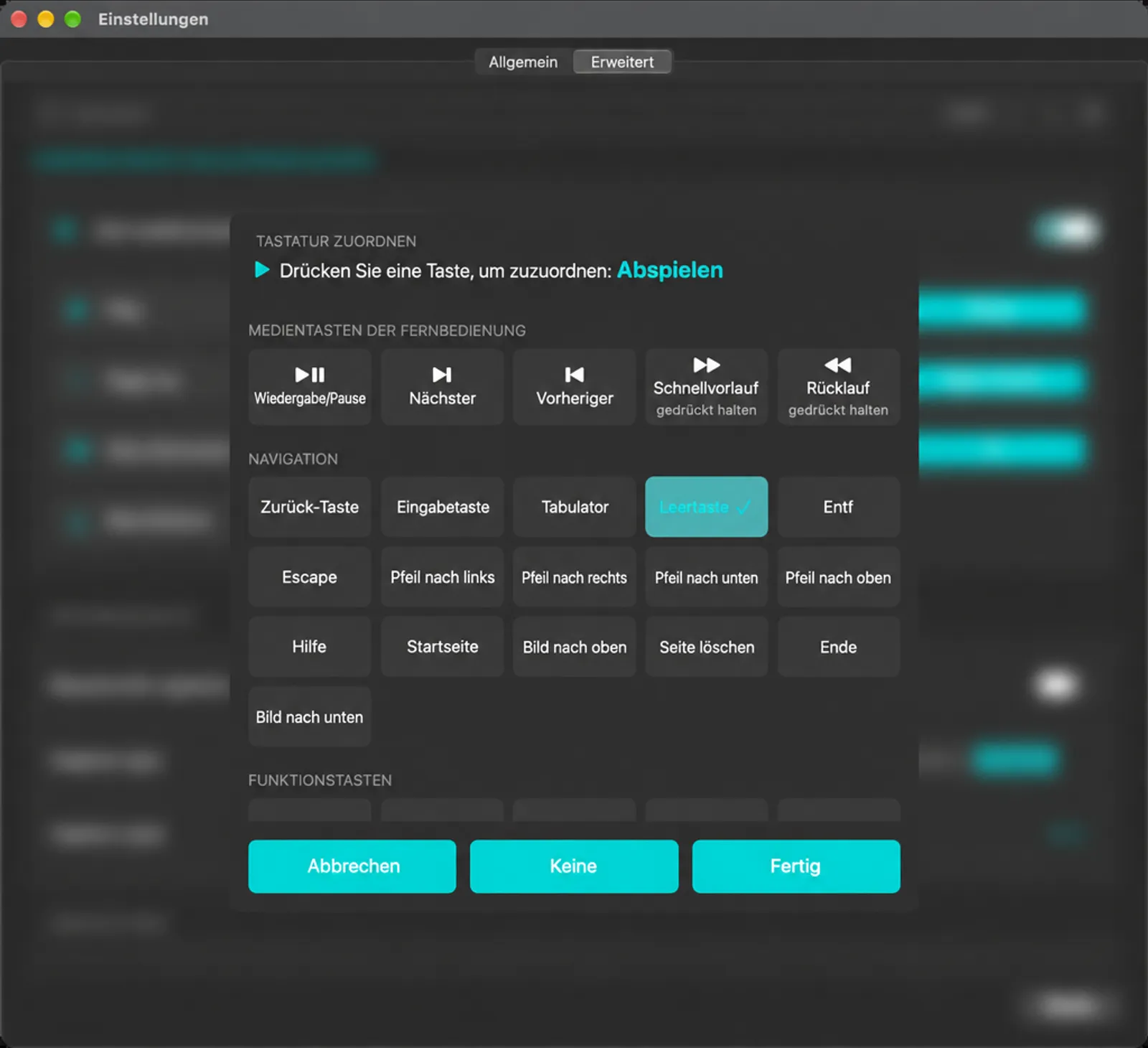Click the NAVIGATION section heading
The image size is (1148, 1048).
tap(293, 459)
